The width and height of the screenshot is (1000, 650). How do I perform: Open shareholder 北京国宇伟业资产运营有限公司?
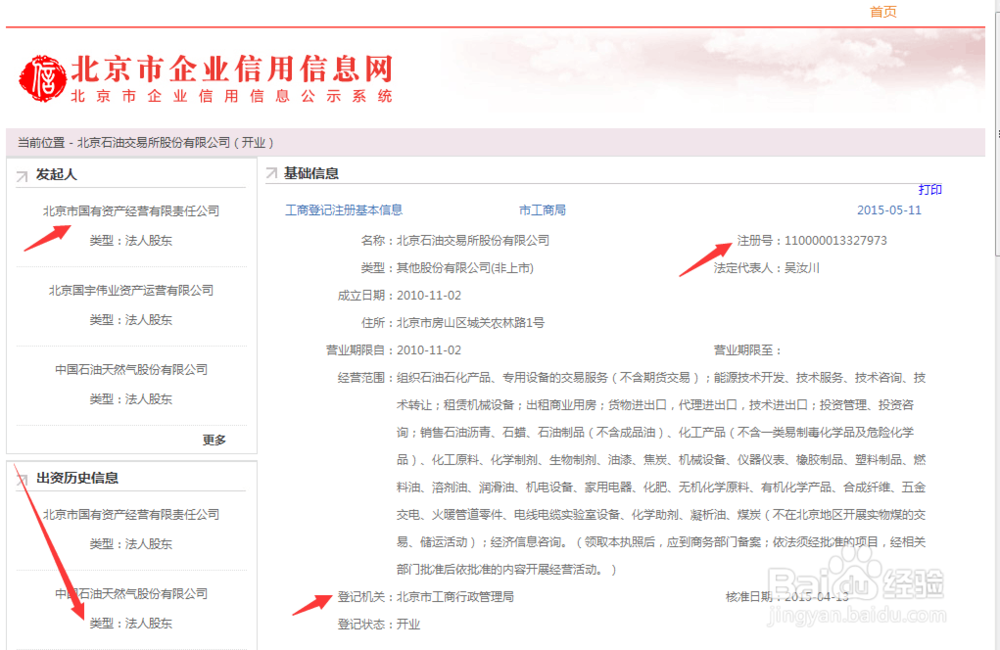pos(131,290)
